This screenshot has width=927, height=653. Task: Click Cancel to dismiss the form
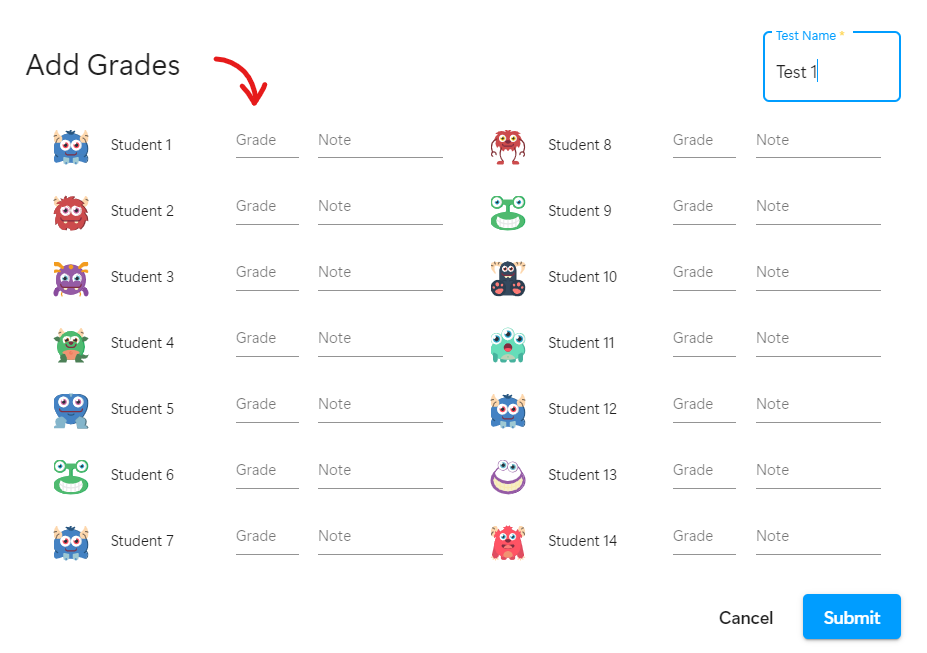[745, 618]
